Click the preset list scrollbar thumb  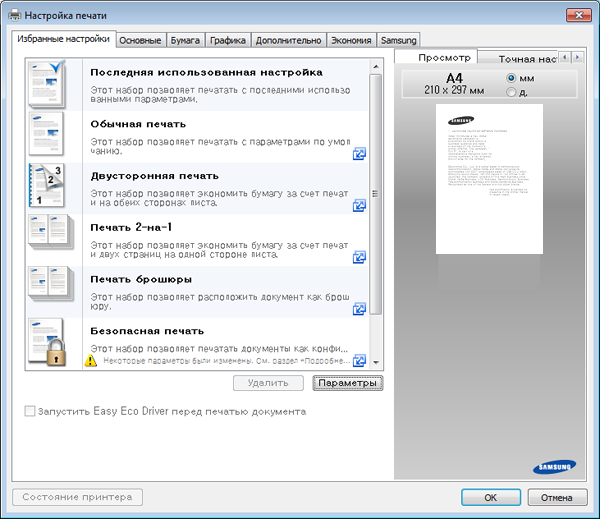[376, 194]
